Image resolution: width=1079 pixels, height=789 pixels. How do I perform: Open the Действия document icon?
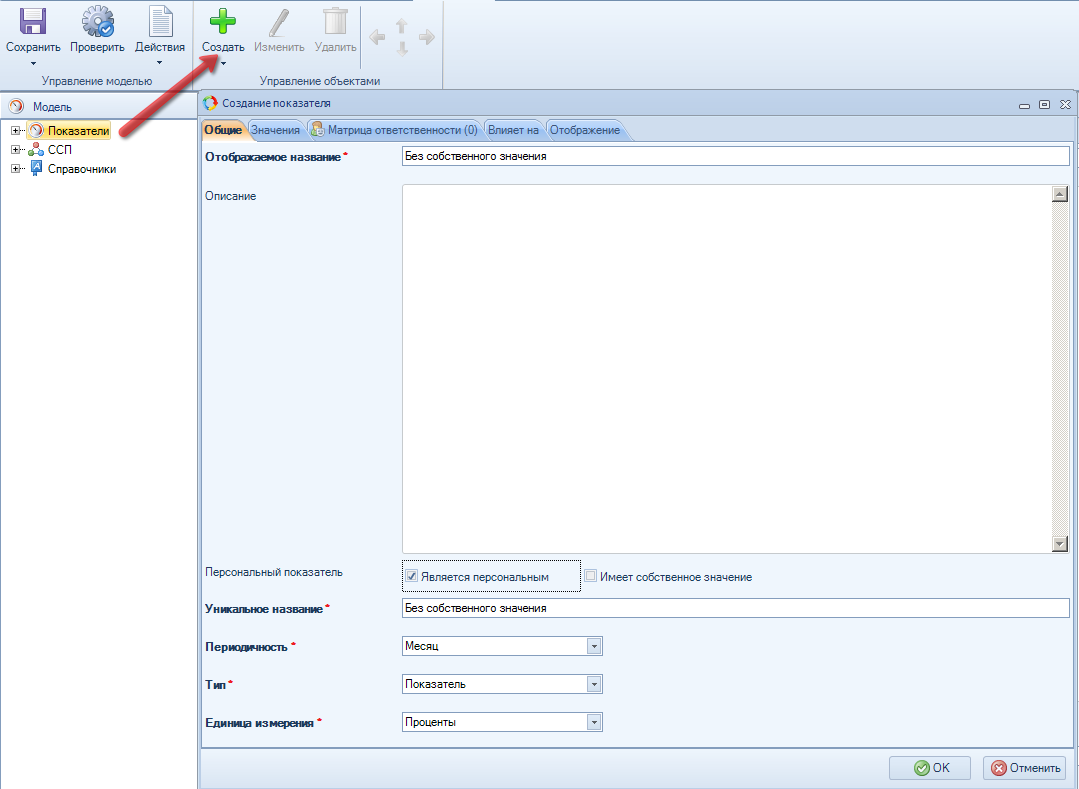160,22
